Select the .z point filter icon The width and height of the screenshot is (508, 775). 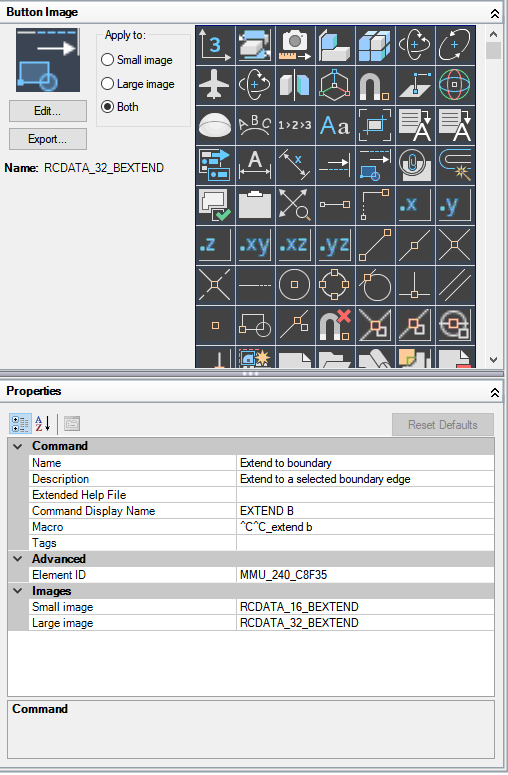(215, 246)
